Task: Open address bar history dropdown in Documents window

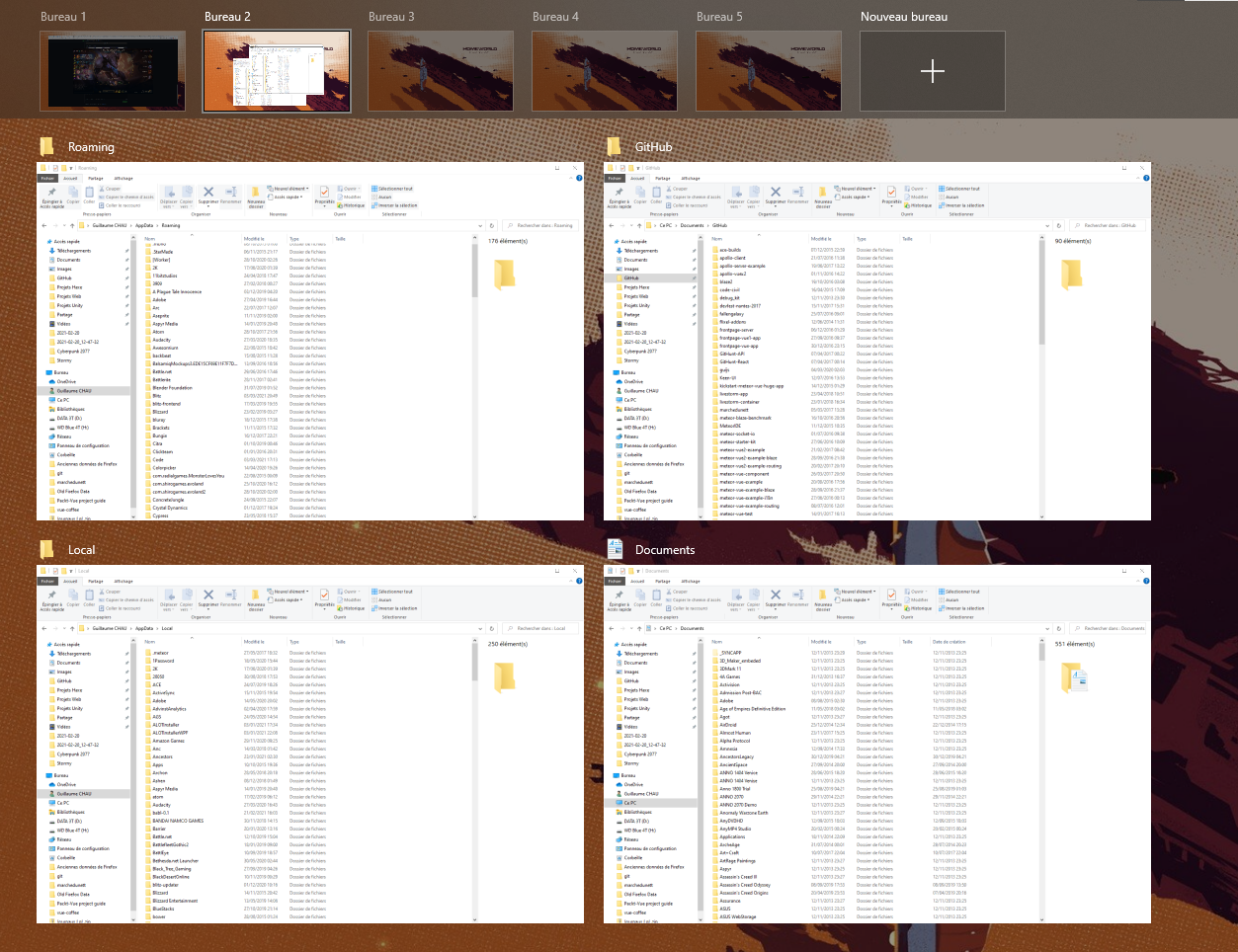Action: [x=1047, y=628]
